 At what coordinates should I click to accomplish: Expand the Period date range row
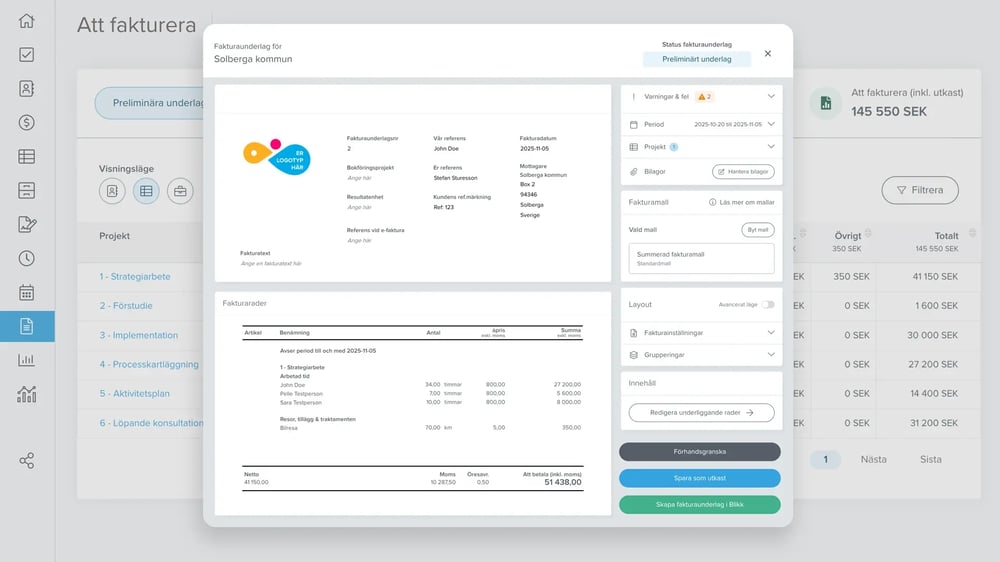pos(771,125)
